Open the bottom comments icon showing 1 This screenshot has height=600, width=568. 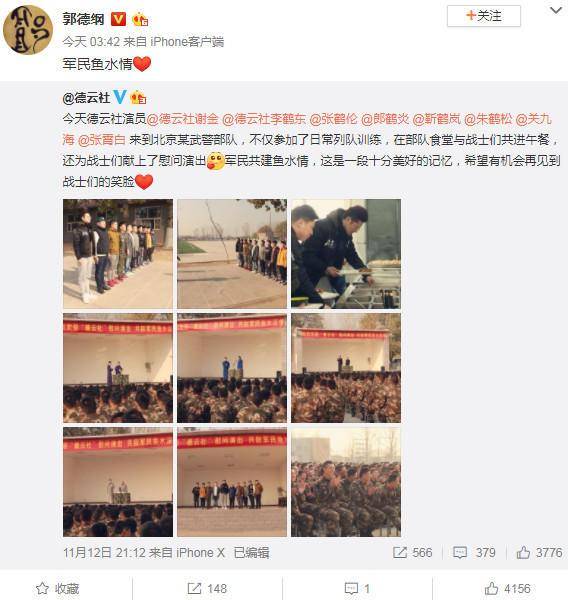[x=351, y=588]
